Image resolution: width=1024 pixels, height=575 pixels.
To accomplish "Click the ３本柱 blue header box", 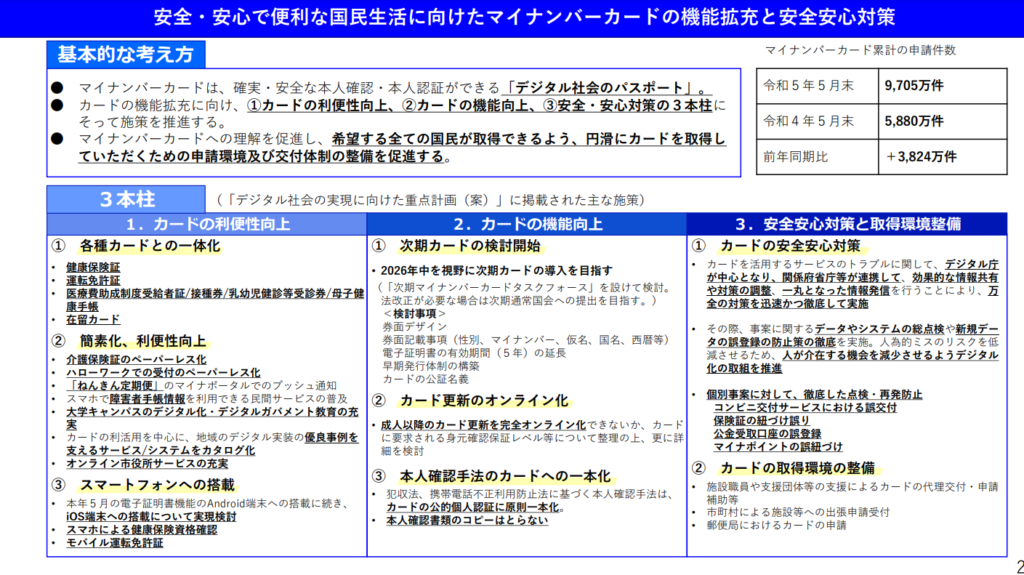I will 126,199.
